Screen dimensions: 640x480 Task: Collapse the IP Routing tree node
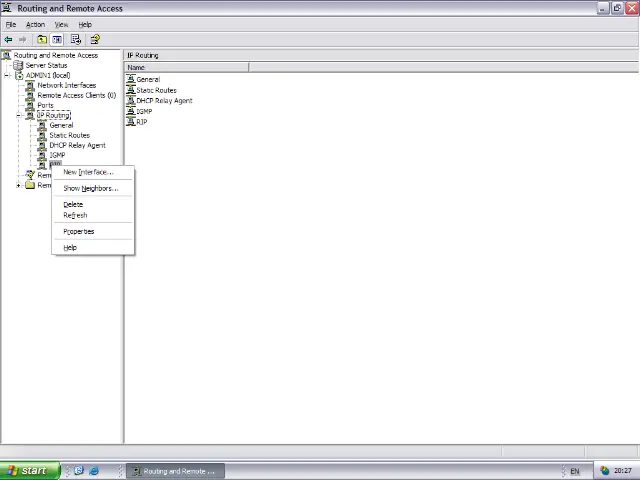click(x=18, y=116)
